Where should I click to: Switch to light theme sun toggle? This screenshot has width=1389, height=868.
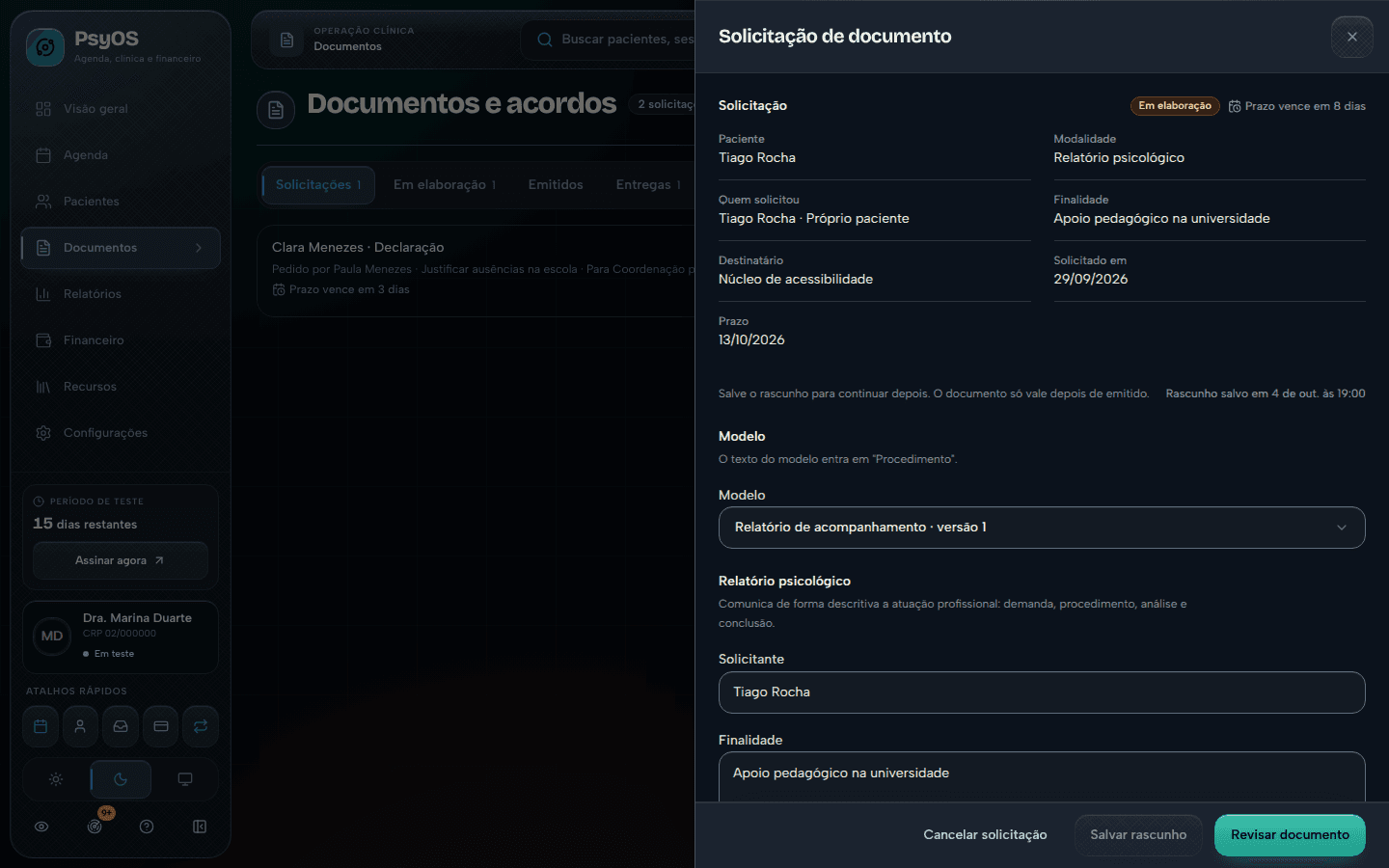coord(56,779)
